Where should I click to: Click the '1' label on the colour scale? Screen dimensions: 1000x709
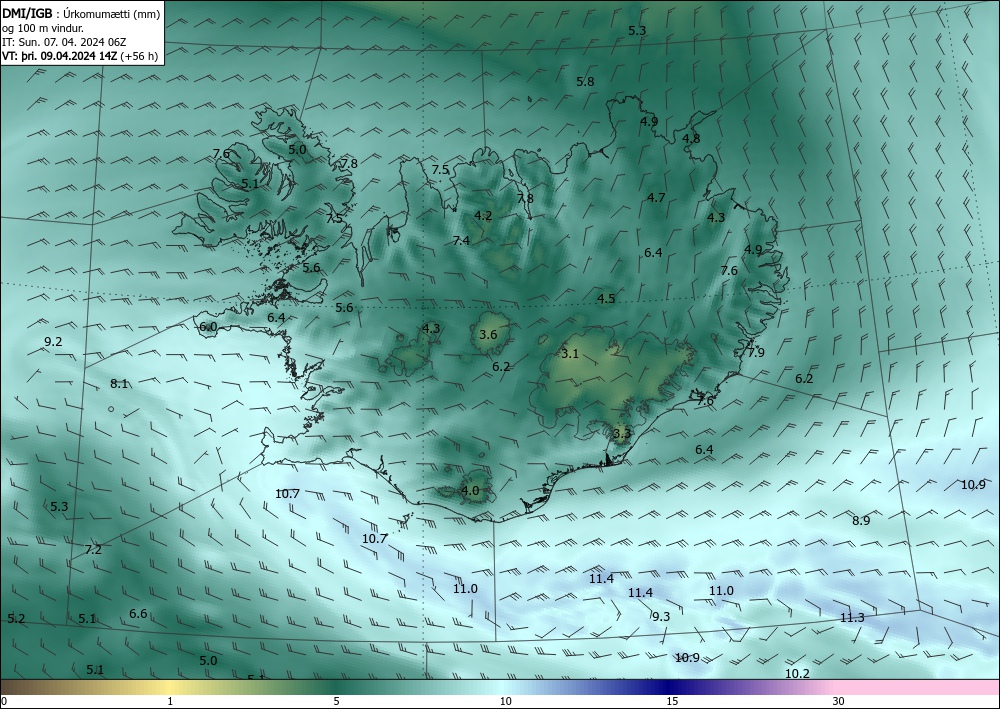point(170,702)
